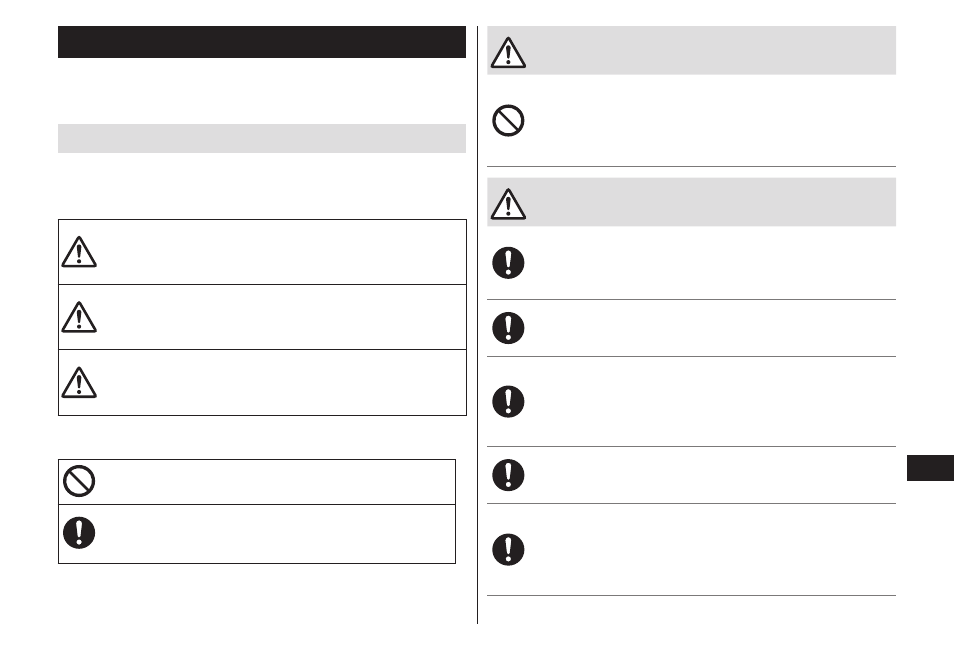The width and height of the screenshot is (954, 671).
Task: Click the blank area of the top-right gray header bar
Action: pyautogui.click(x=712, y=50)
